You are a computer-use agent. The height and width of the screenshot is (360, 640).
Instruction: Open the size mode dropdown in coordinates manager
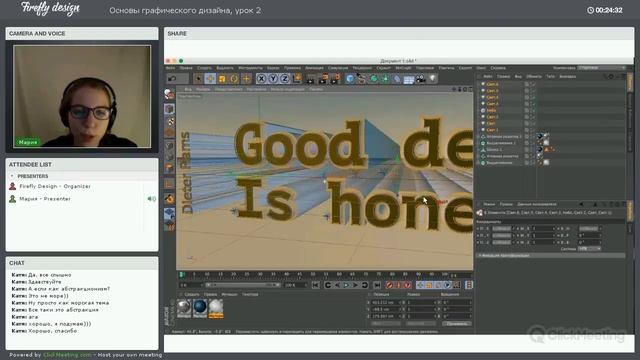click(420, 324)
